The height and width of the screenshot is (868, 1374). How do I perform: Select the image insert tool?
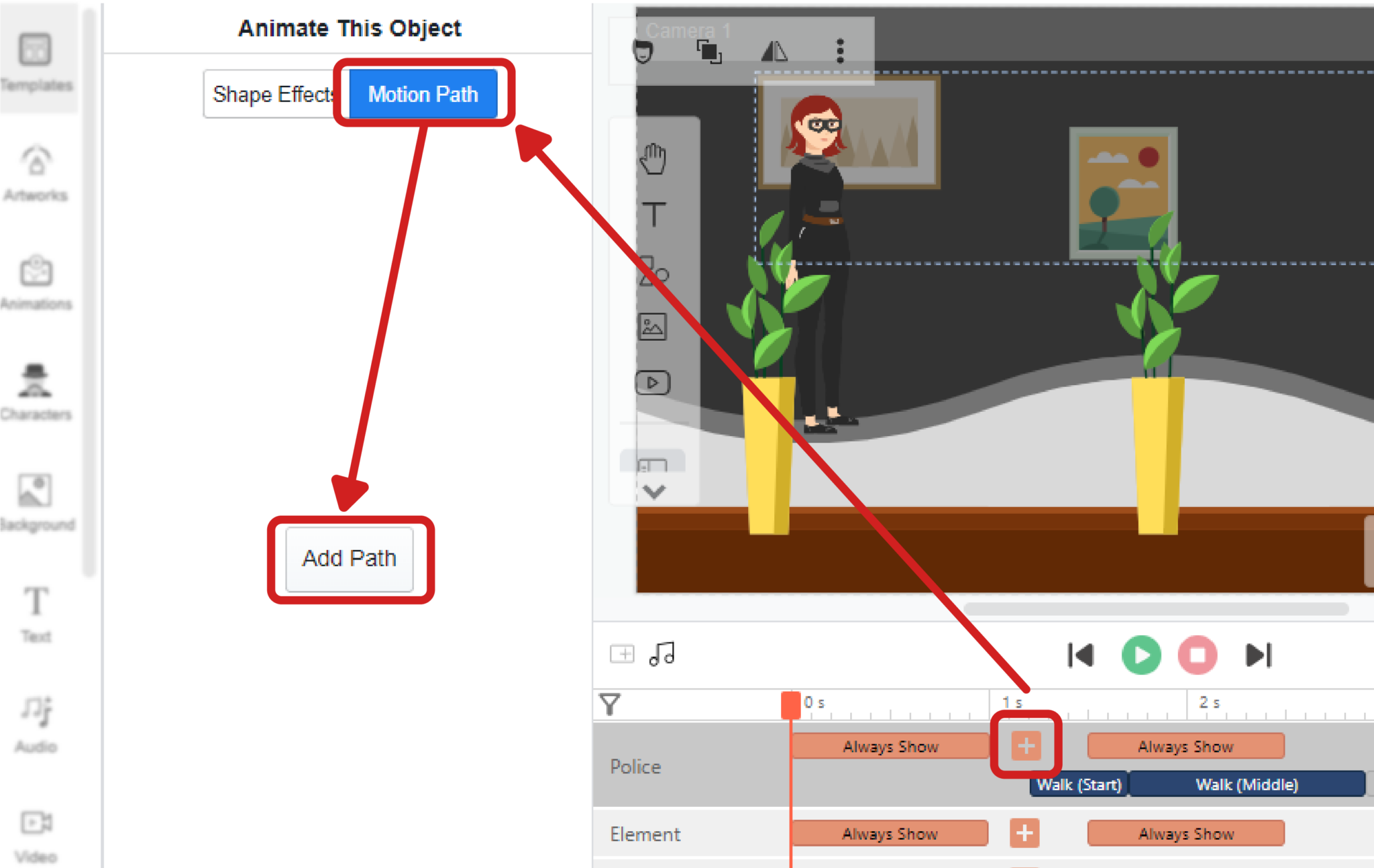click(x=653, y=327)
